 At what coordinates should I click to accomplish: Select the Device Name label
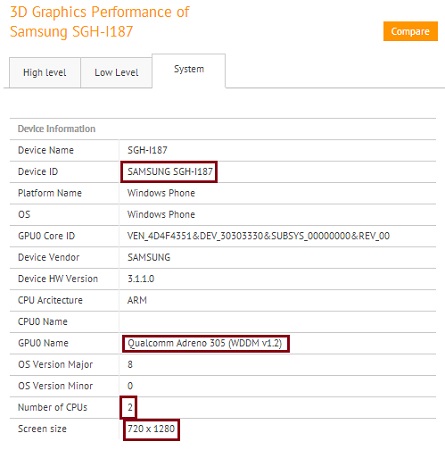(46, 150)
